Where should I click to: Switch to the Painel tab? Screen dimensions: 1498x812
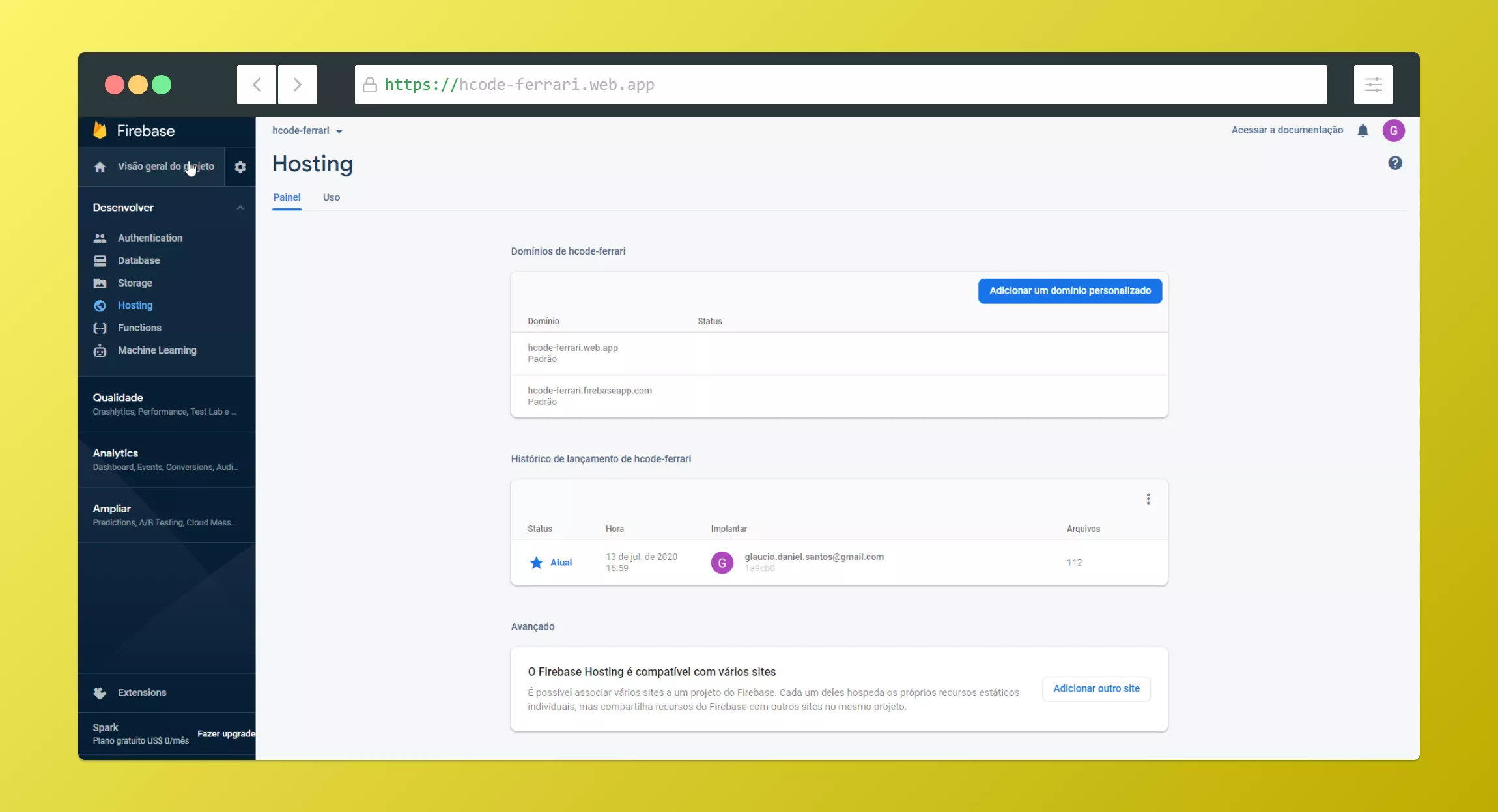(x=287, y=197)
